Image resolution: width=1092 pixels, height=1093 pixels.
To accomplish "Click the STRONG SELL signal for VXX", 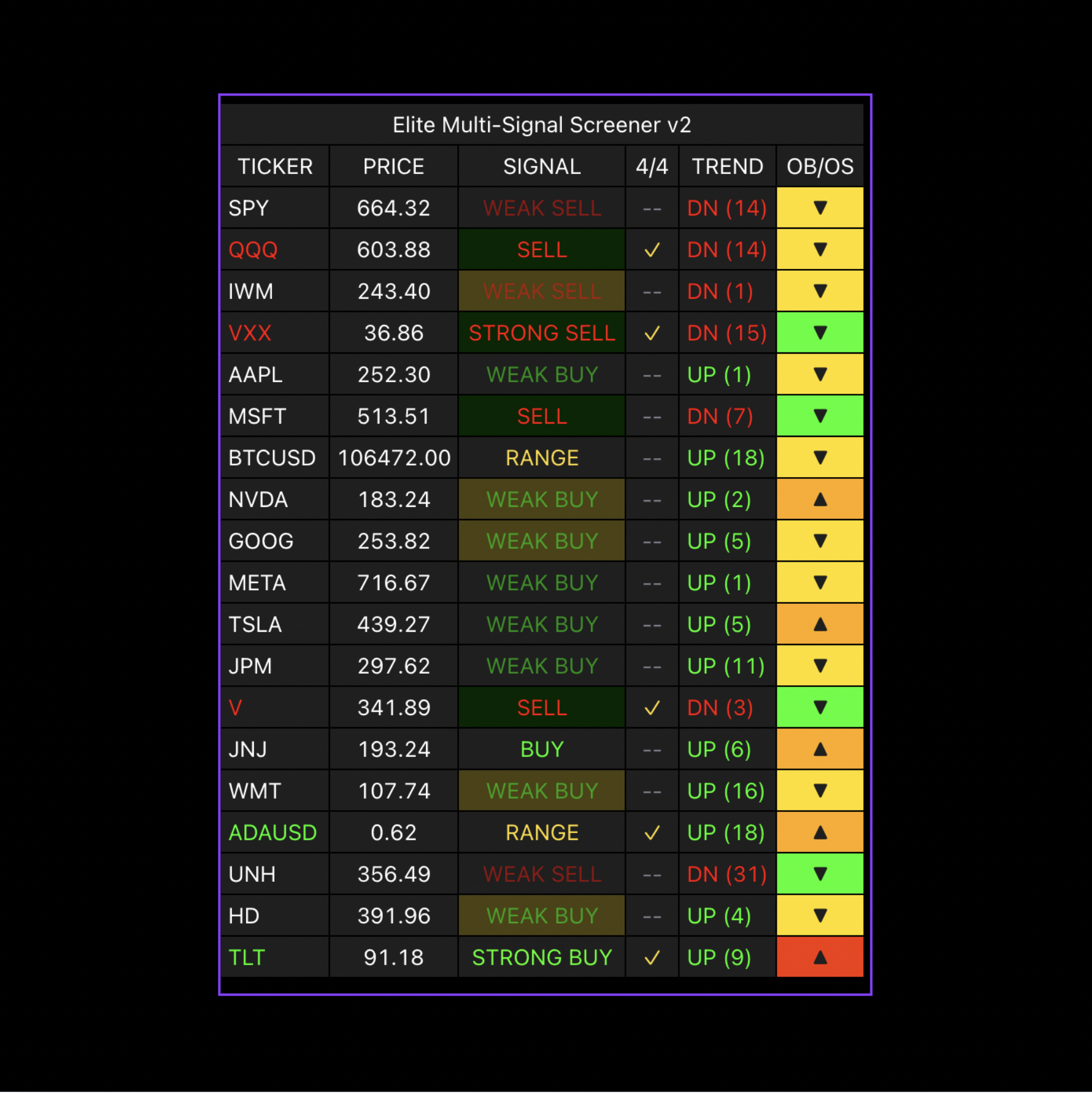I will point(542,333).
